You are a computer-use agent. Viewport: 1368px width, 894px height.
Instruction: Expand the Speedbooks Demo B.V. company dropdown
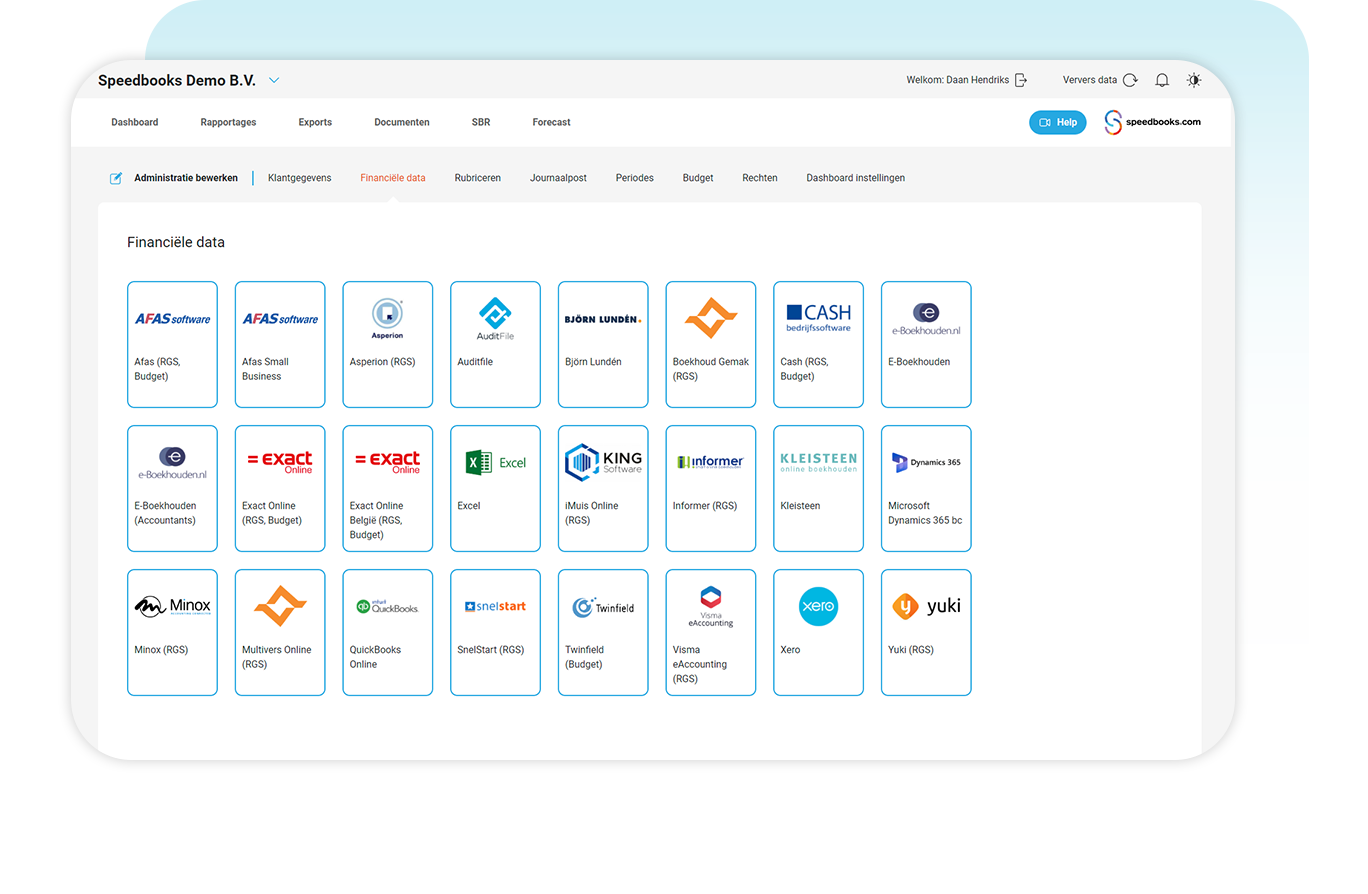[275, 80]
